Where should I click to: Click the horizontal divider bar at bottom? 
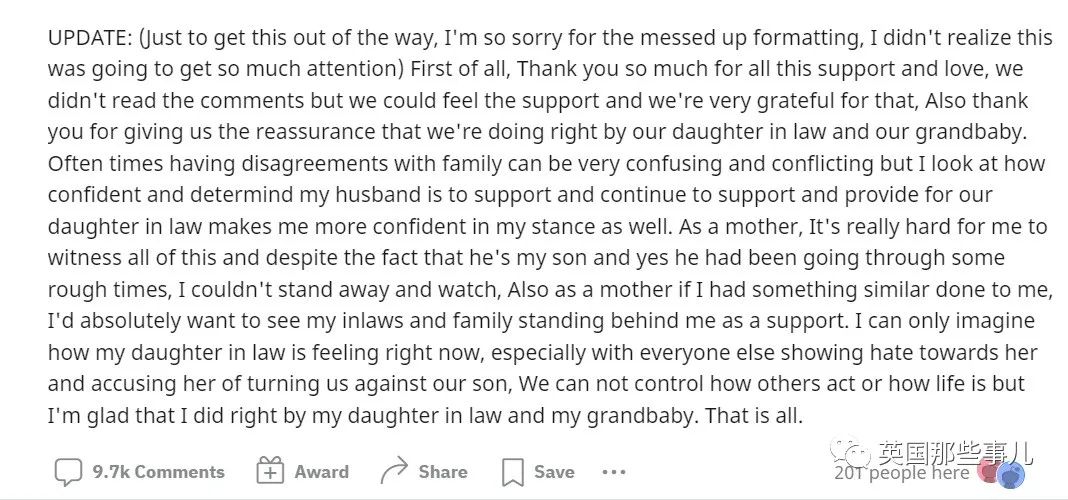pos(534,498)
